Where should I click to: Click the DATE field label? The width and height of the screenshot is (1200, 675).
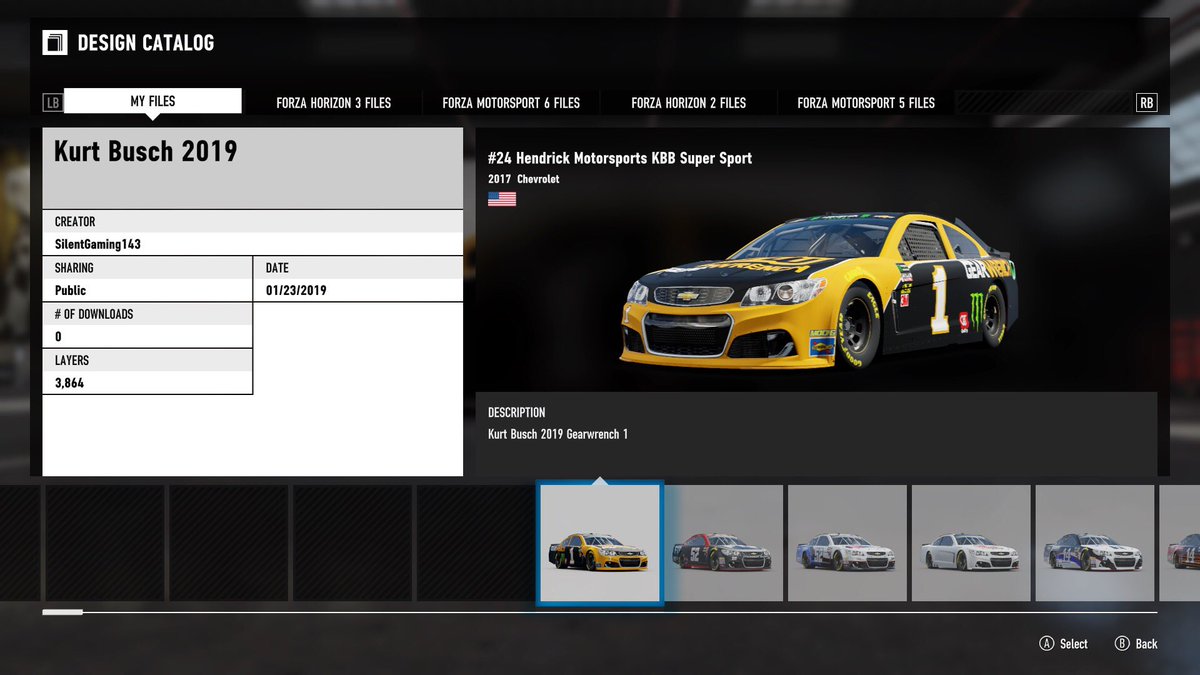[x=277, y=268]
